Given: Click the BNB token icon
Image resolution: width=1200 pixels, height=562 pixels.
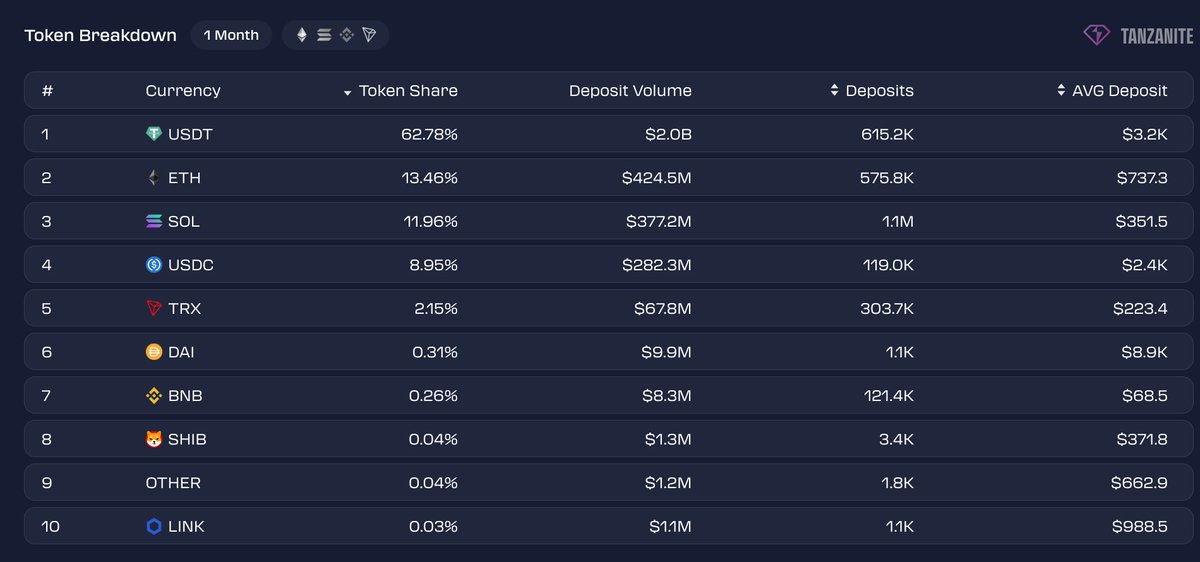Looking at the screenshot, I should pyautogui.click(x=154, y=396).
